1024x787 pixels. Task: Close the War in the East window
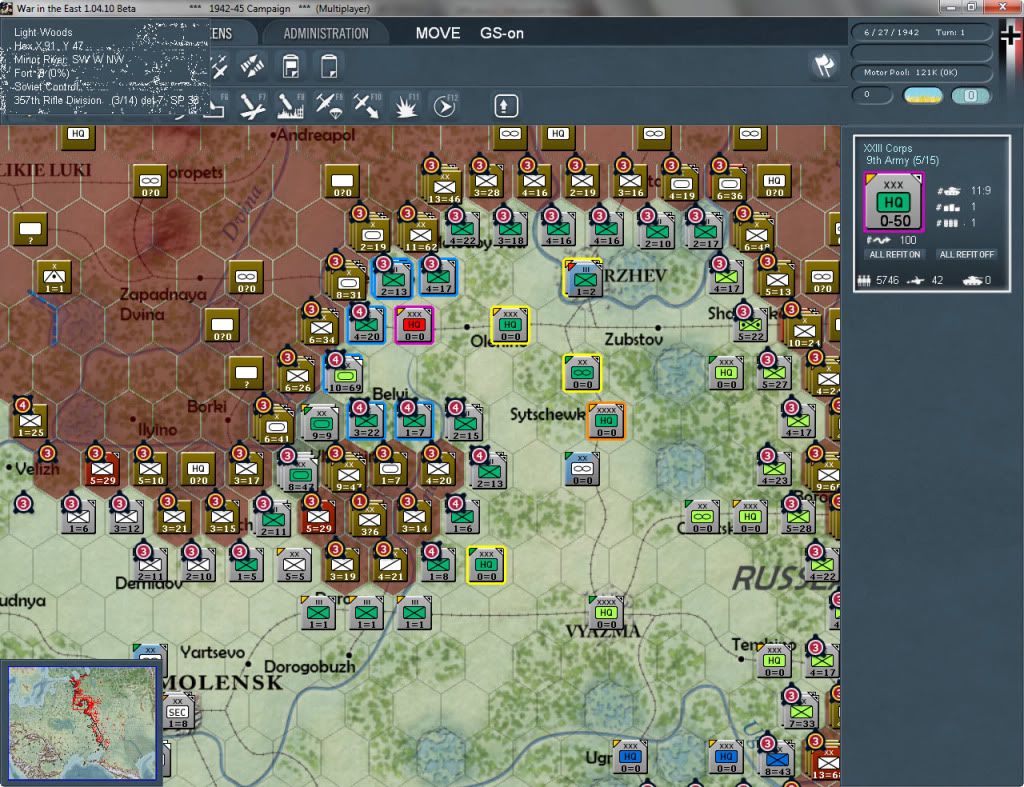click(1002, 7)
